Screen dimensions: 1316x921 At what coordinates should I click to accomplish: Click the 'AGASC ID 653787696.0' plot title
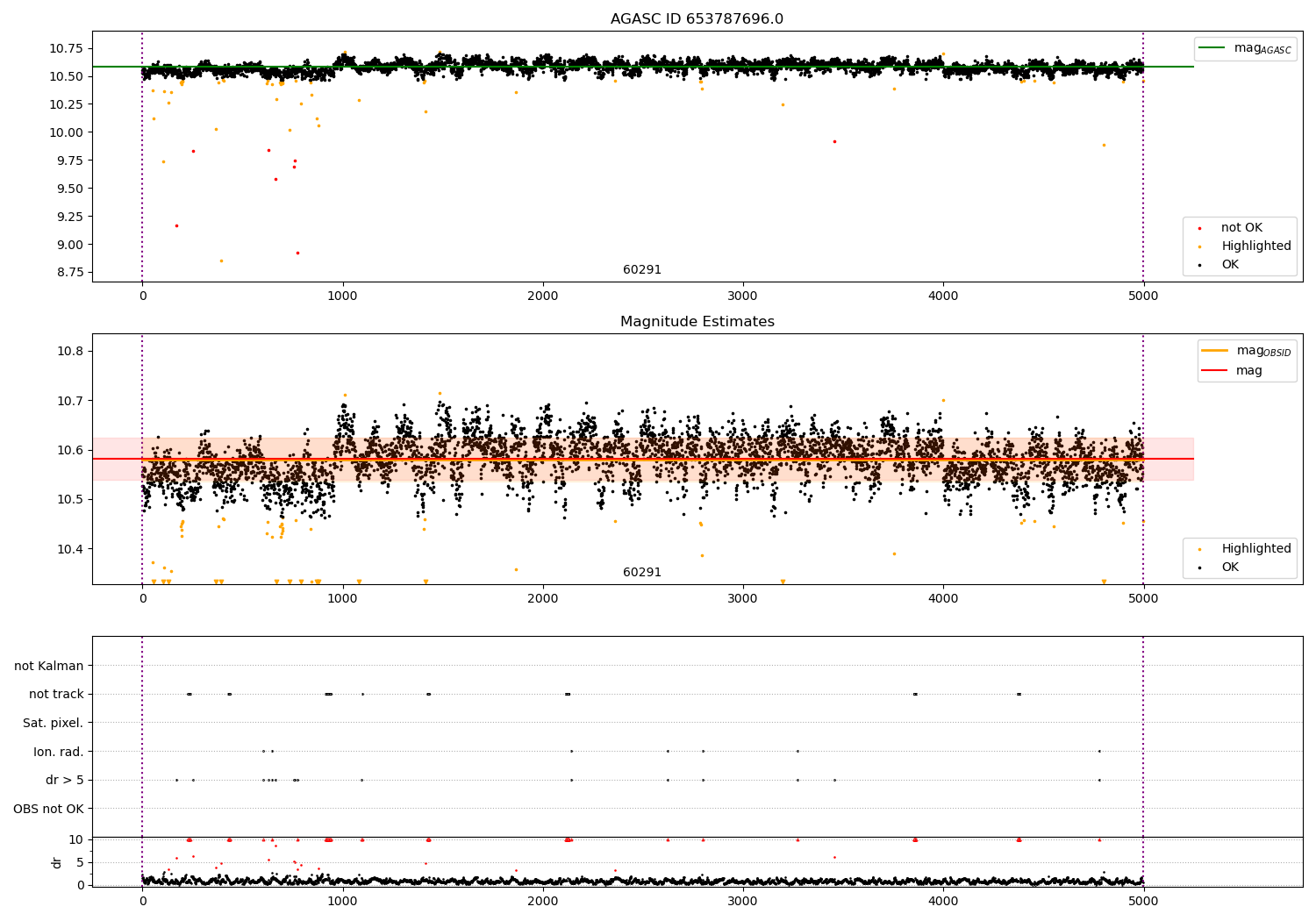[x=697, y=19]
